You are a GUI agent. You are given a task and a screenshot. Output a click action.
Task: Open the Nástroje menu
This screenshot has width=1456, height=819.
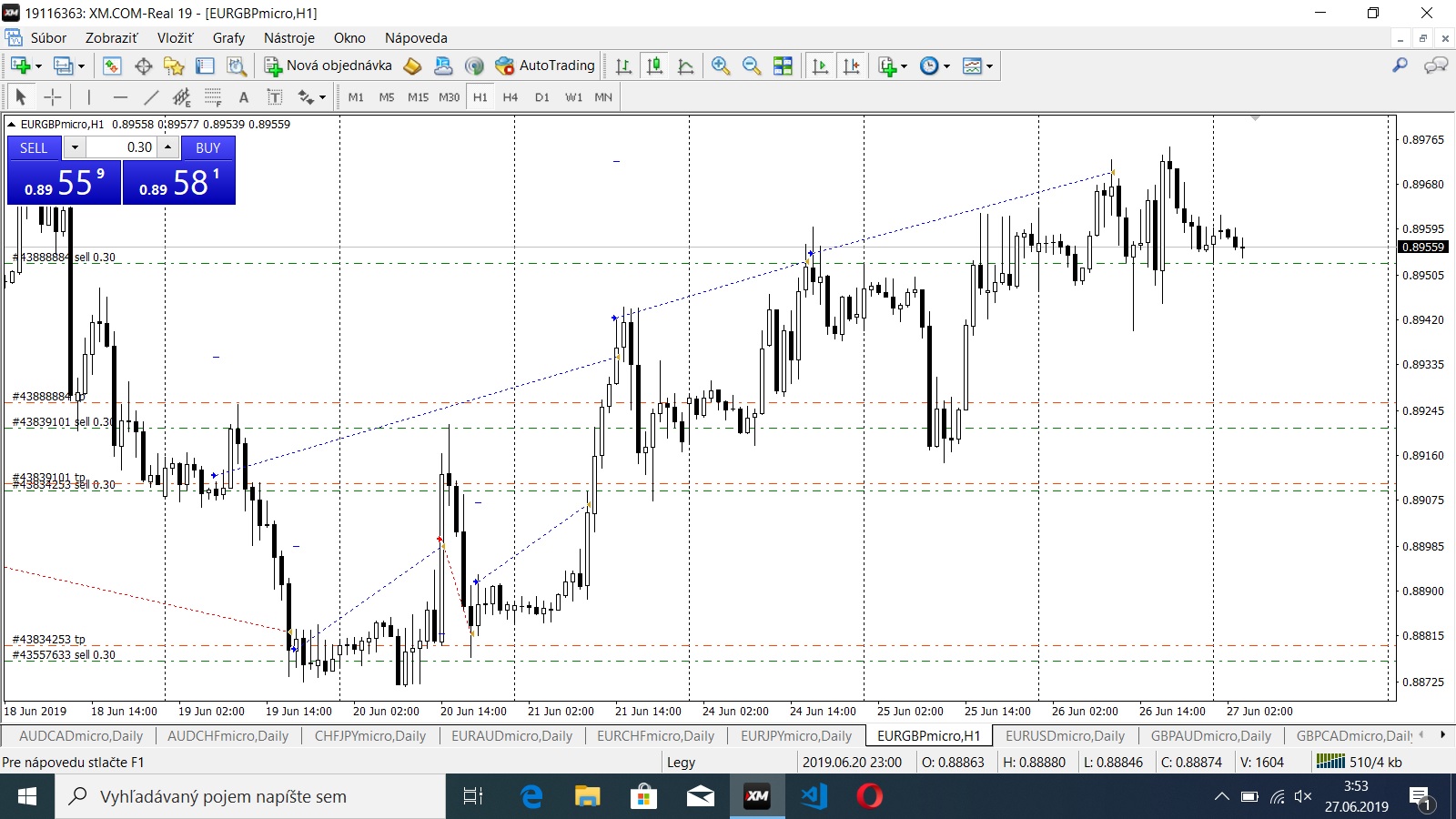289,38
